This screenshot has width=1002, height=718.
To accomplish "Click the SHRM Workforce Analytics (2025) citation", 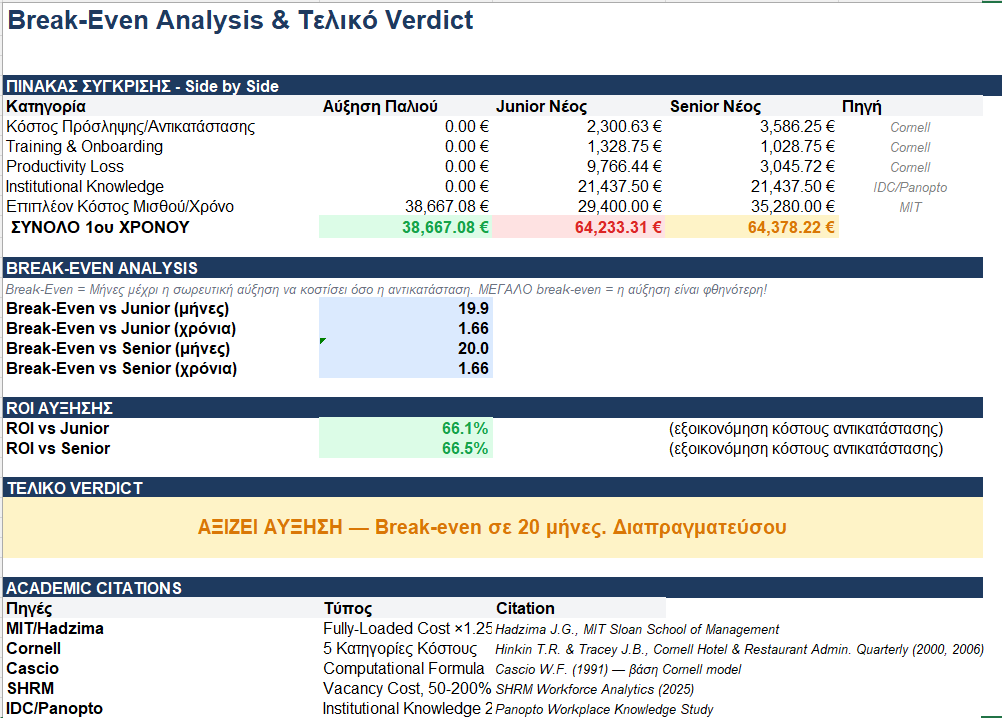I will (594, 689).
